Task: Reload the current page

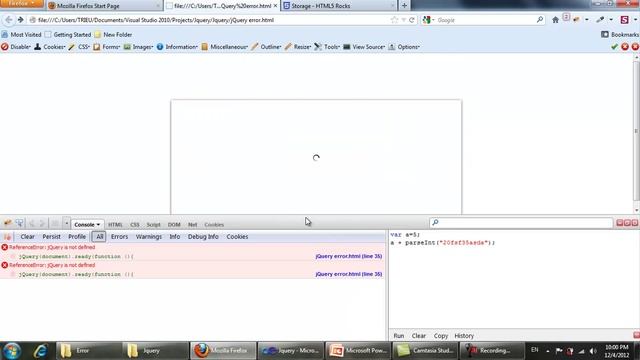Action: [x=412, y=20]
